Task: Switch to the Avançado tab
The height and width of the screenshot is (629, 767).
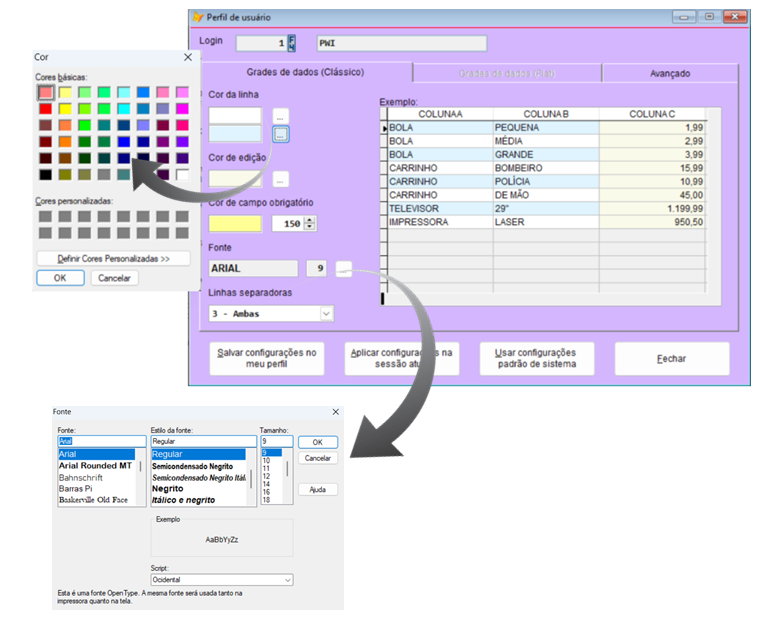Action: point(669,73)
